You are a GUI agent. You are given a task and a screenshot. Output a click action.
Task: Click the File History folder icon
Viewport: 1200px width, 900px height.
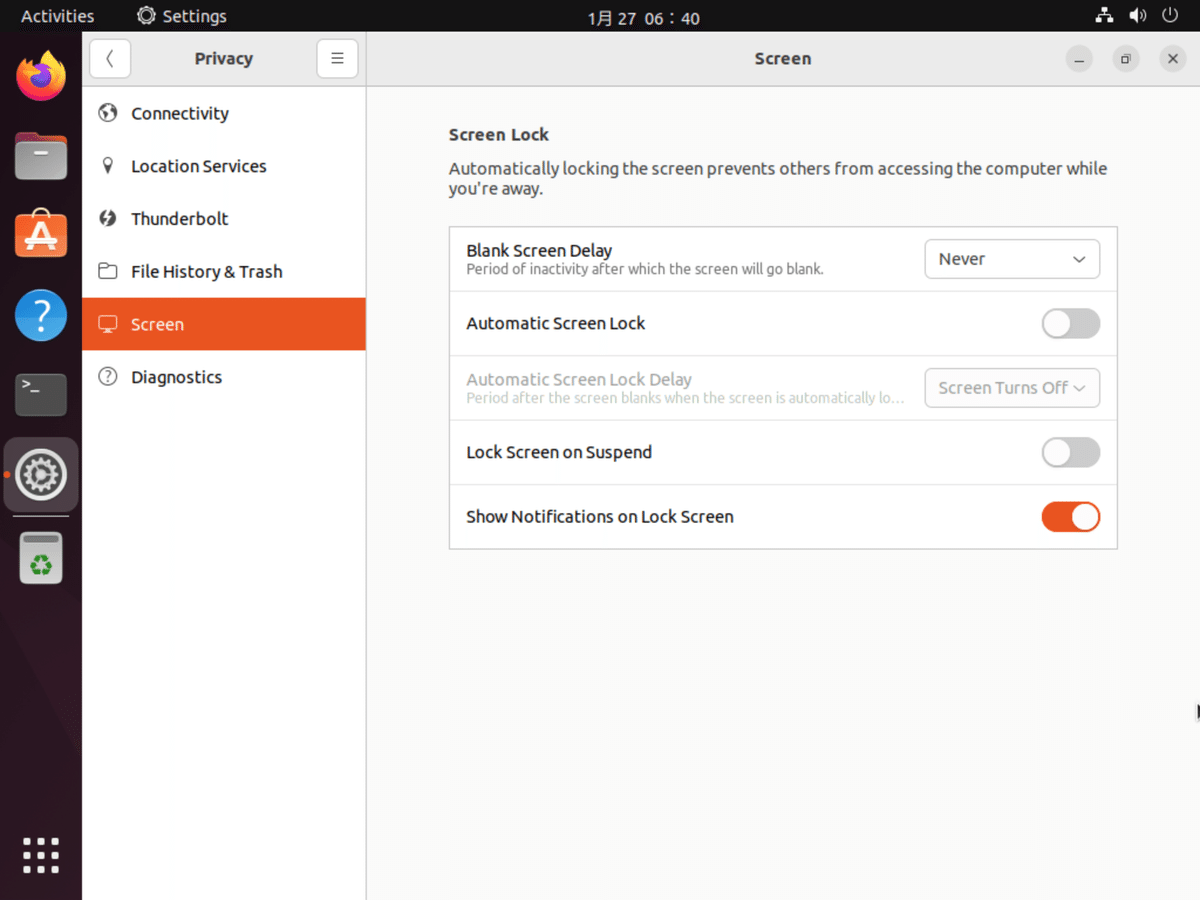pos(108,272)
